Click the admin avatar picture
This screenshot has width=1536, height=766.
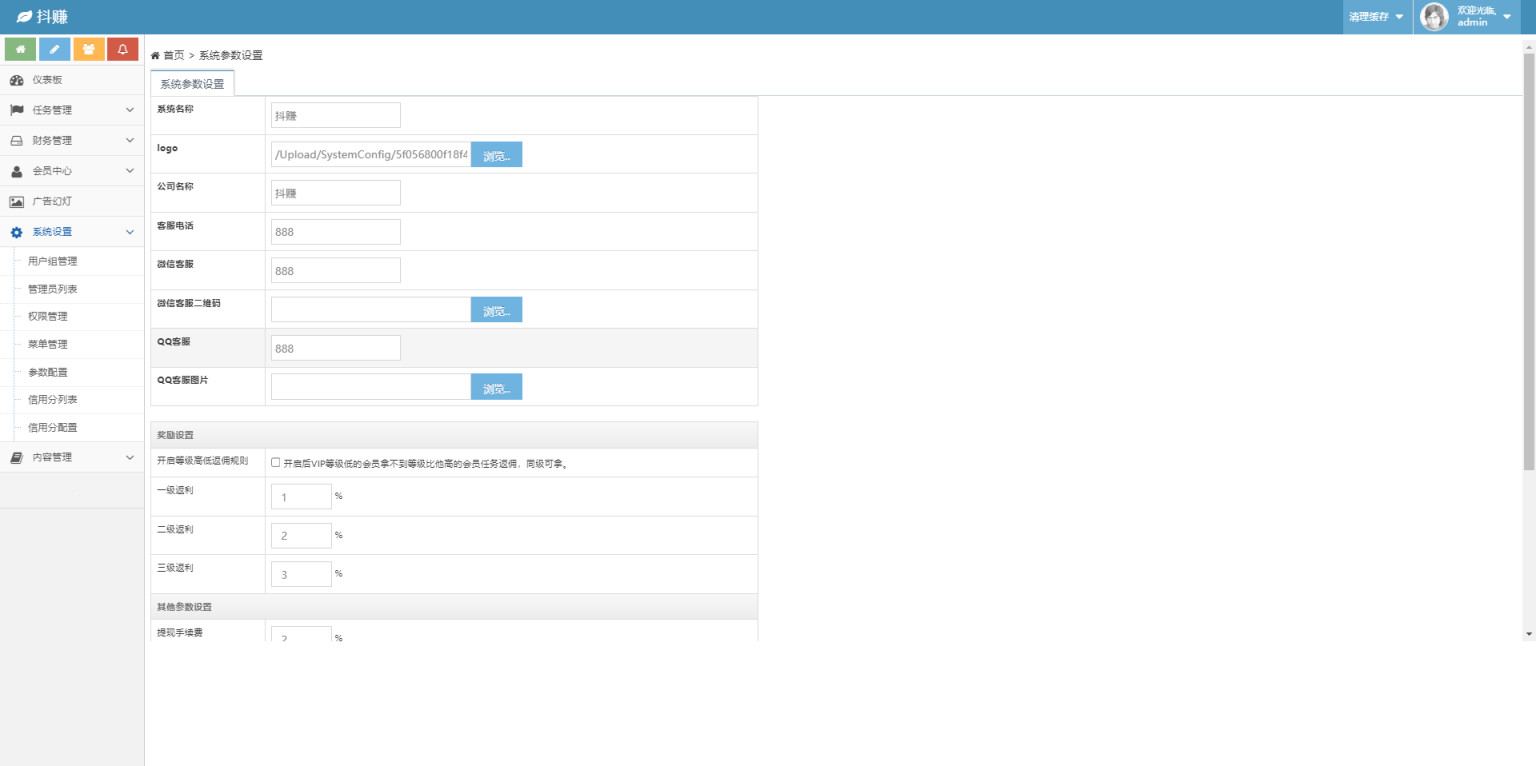click(1434, 17)
